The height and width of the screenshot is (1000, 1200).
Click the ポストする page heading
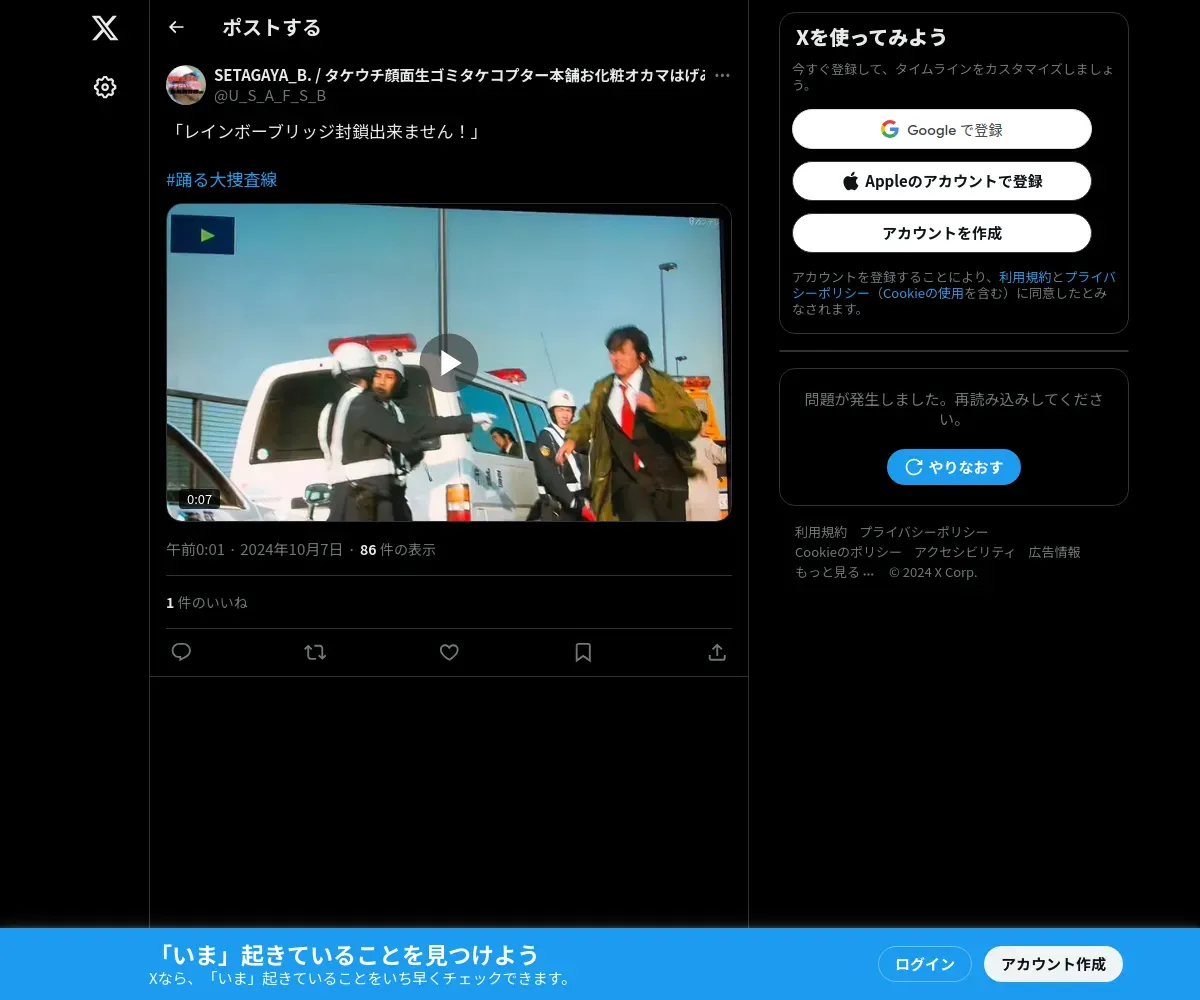coord(272,27)
